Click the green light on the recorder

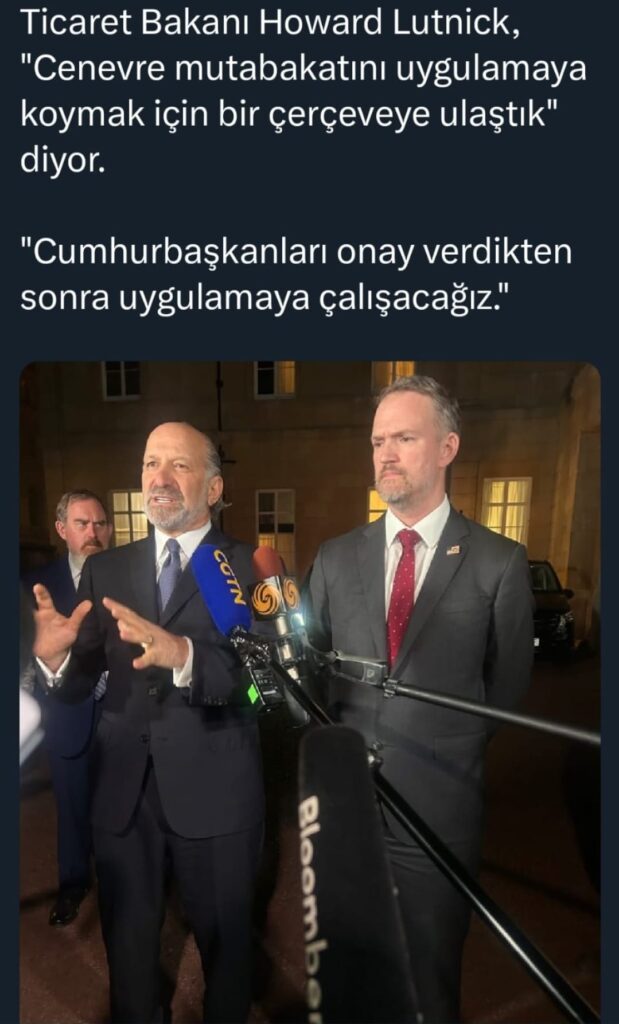pos(253,694)
